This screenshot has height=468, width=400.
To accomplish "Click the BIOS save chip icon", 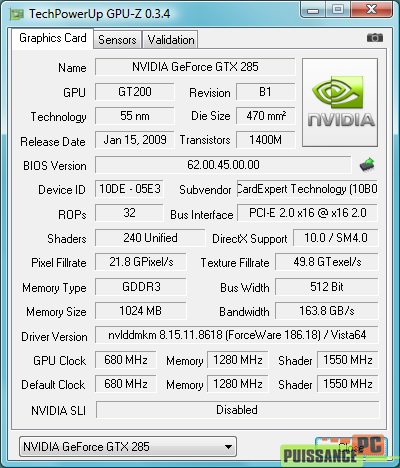I will [x=367, y=165].
